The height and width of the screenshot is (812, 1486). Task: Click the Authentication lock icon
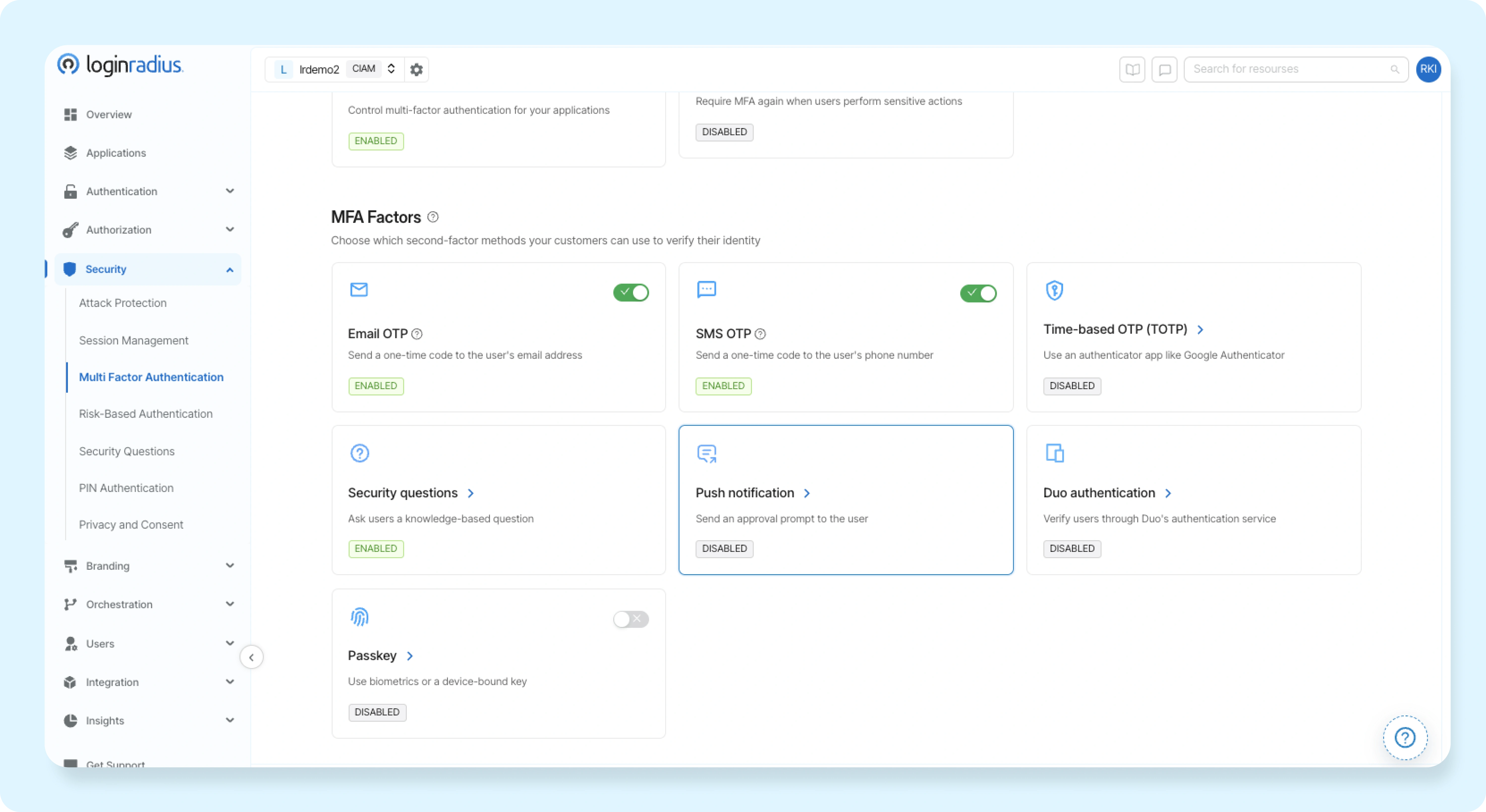pos(70,191)
